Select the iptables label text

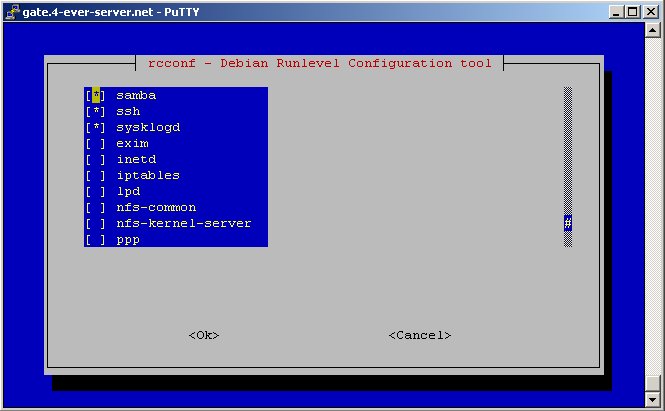click(148, 176)
